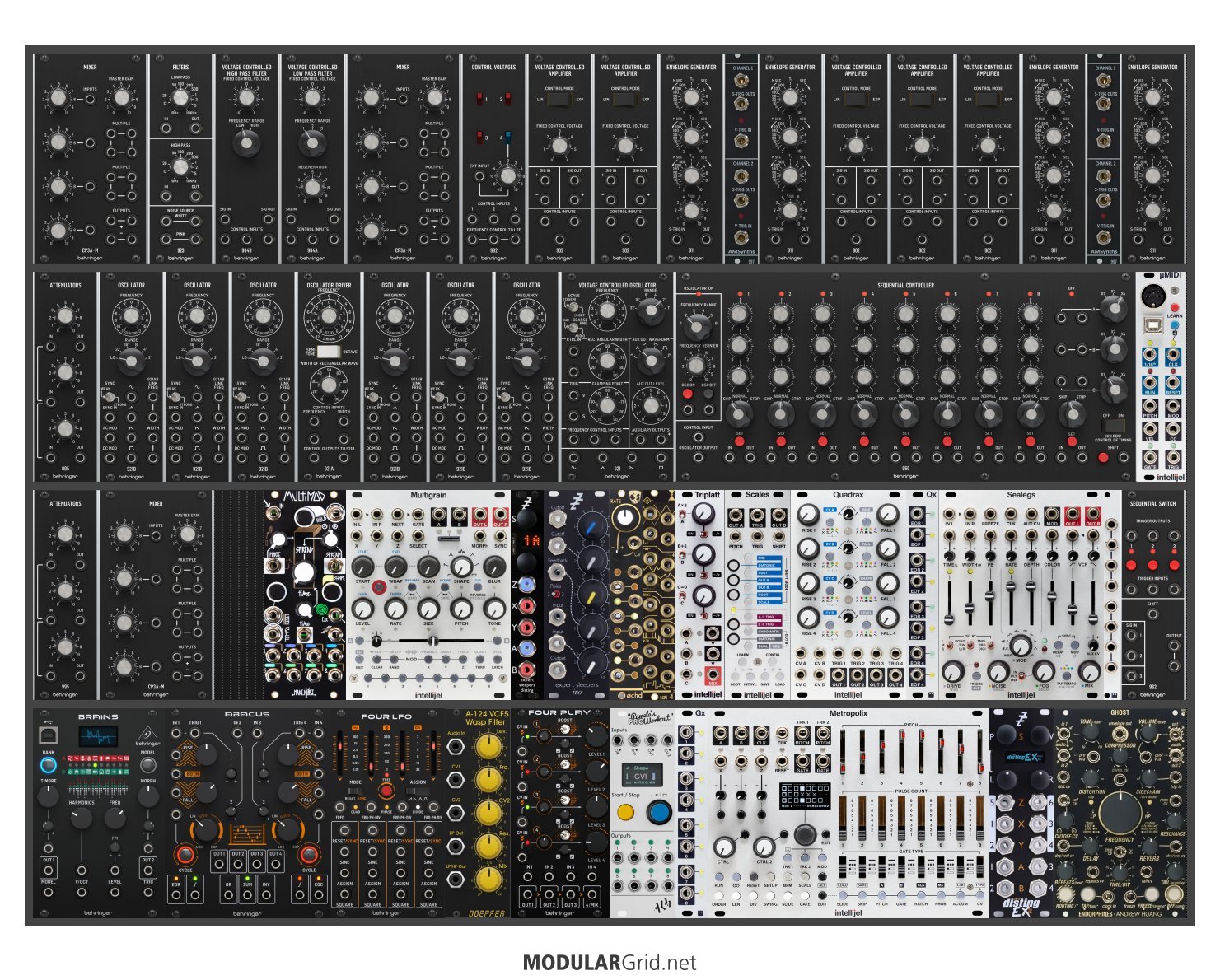Click the 4/MIX output jack on Four Play
1220x980 pixels.
pyautogui.click(x=591, y=894)
